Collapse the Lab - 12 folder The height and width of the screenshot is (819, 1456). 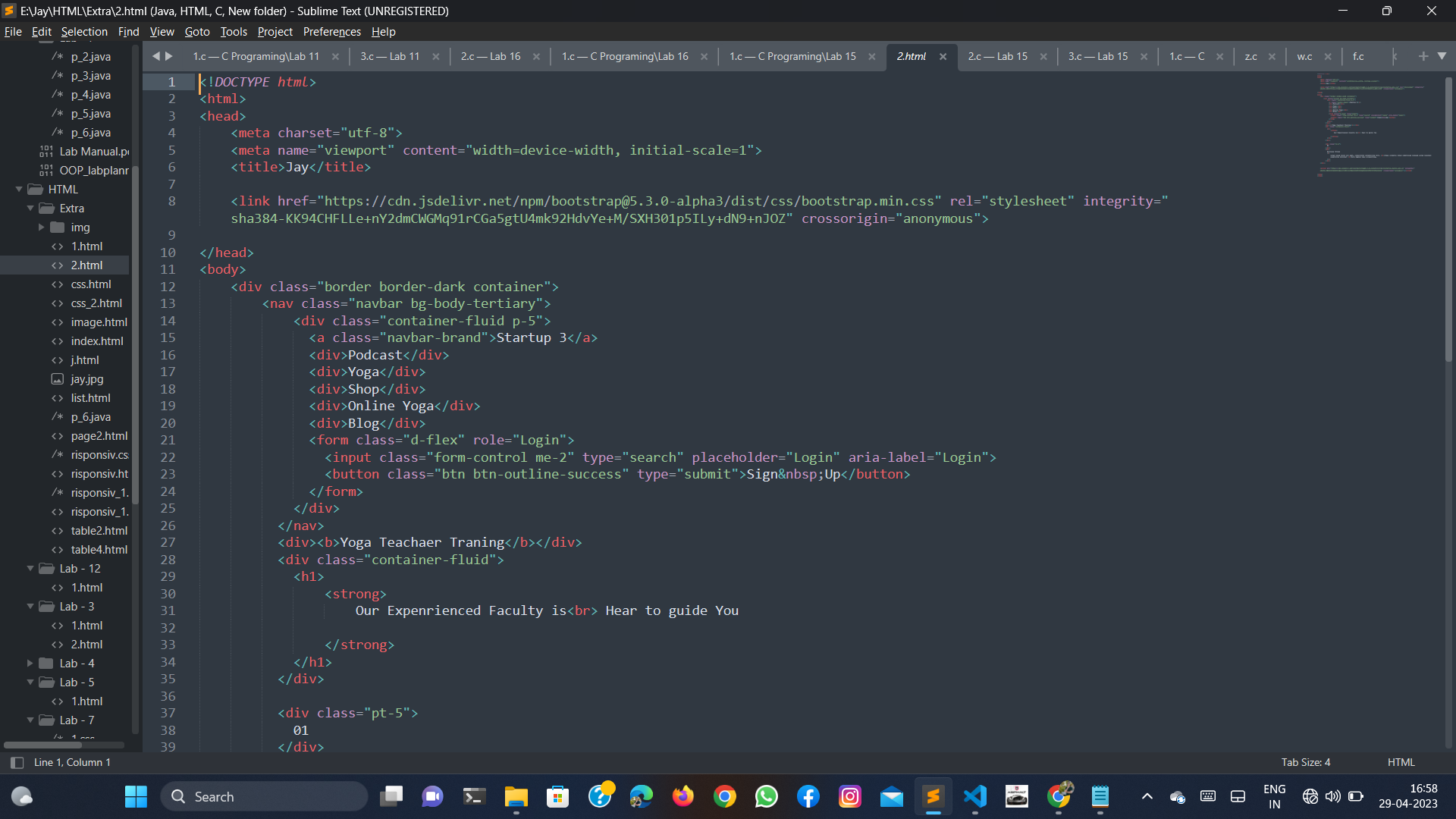[x=30, y=569]
